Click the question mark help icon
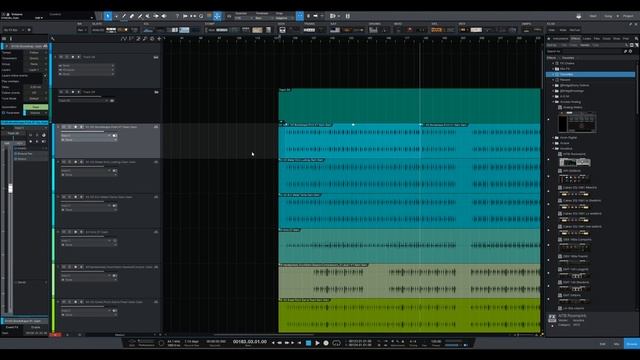This screenshot has height=360, width=640. tap(177, 16)
